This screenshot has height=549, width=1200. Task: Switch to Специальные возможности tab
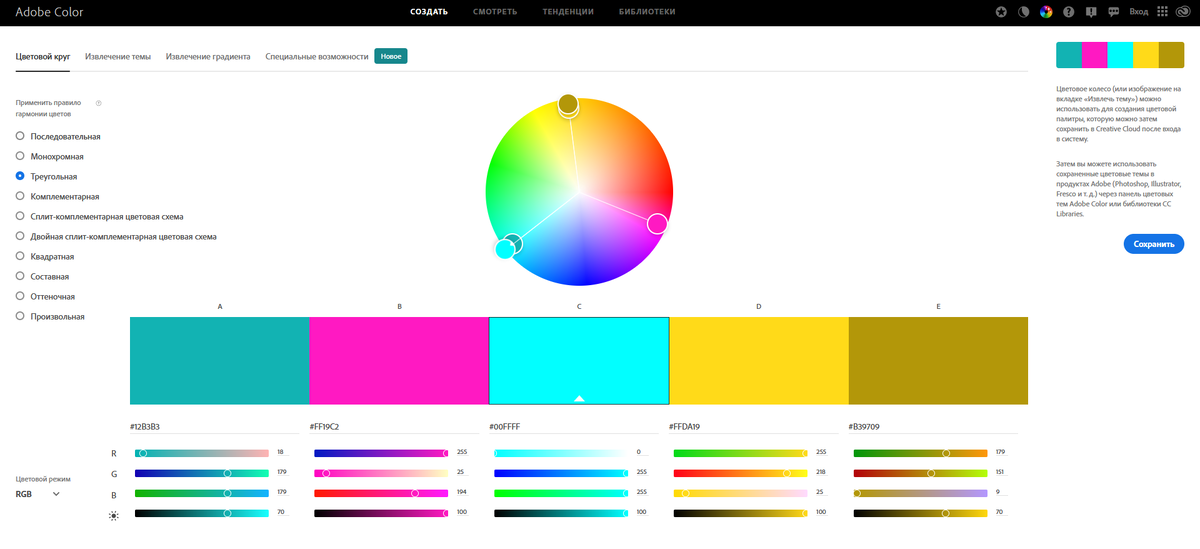click(317, 57)
